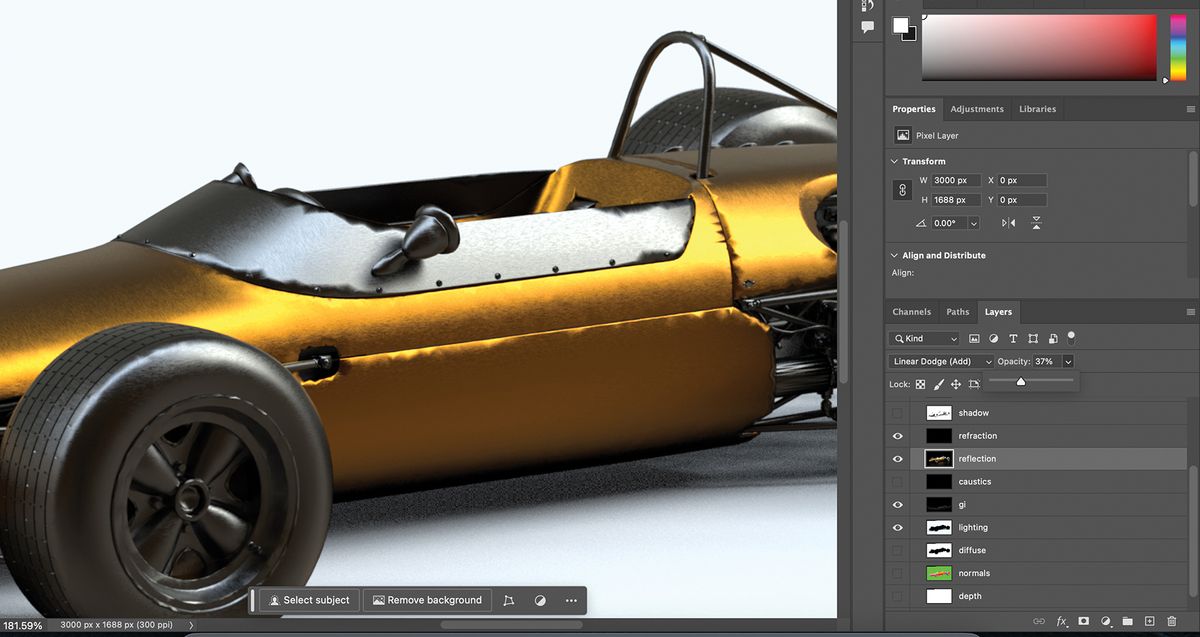This screenshot has width=1200, height=637.
Task: Add a layer mask
Action: click(1083, 621)
